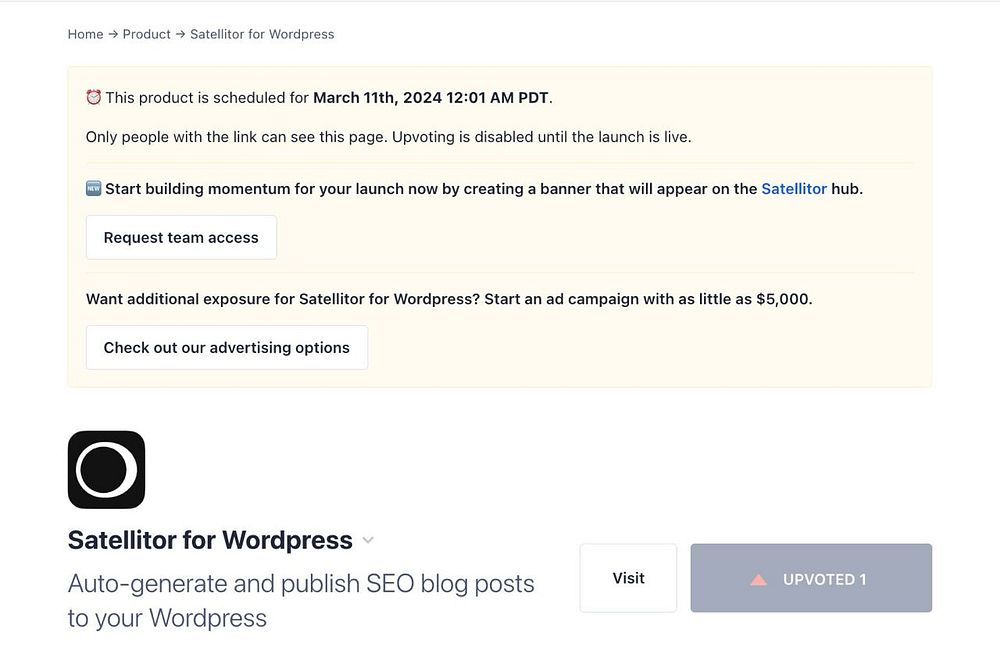Click the Satellitor product logo icon
The image size is (1000, 672).
click(106, 469)
